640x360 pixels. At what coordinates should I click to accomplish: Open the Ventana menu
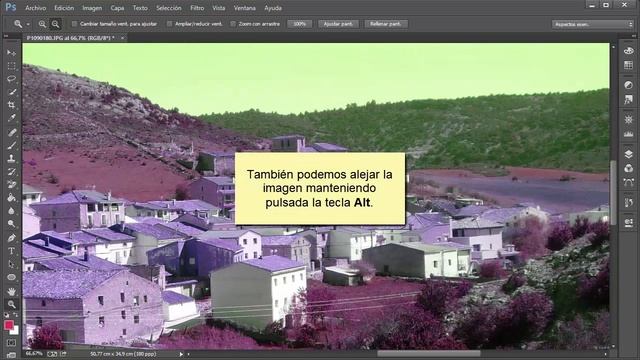click(244, 8)
